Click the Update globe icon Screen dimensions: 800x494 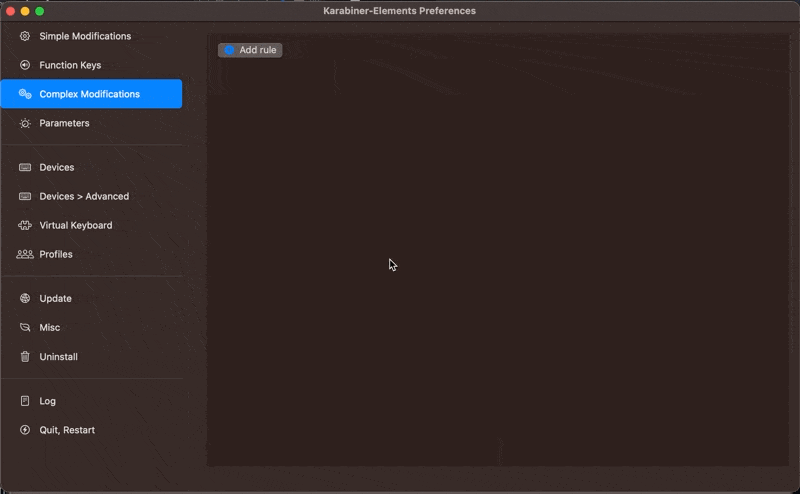[24, 299]
